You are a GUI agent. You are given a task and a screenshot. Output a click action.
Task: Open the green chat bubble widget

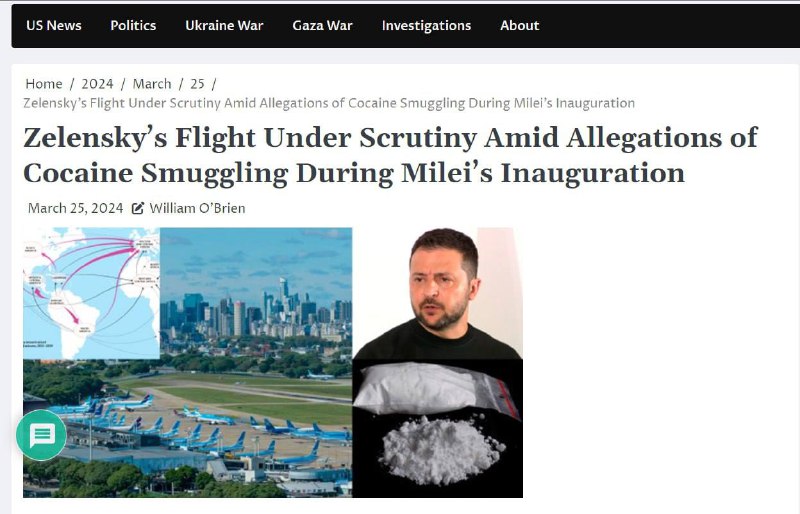pos(41,435)
